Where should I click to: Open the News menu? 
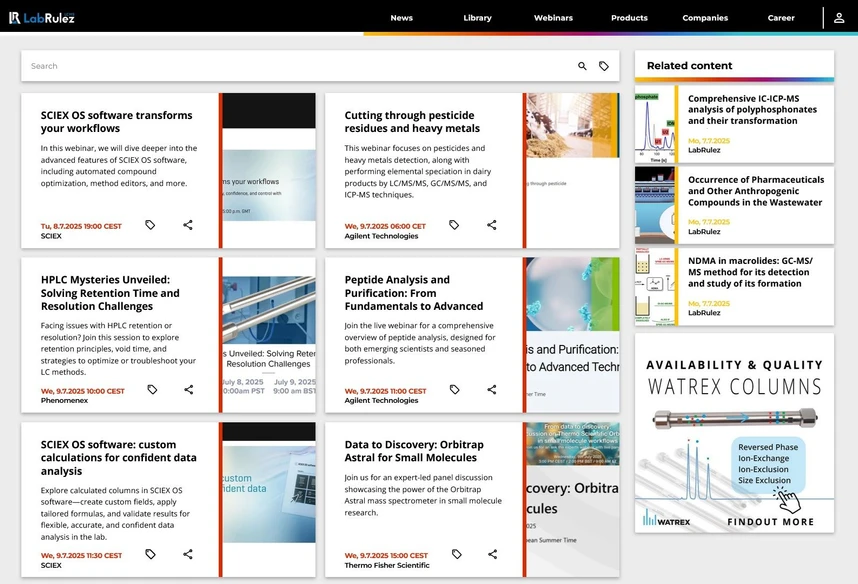[401, 18]
